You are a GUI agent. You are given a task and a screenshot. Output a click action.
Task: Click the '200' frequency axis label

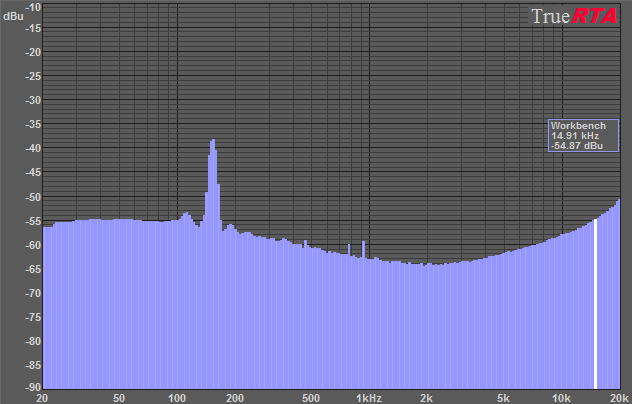coord(235,398)
